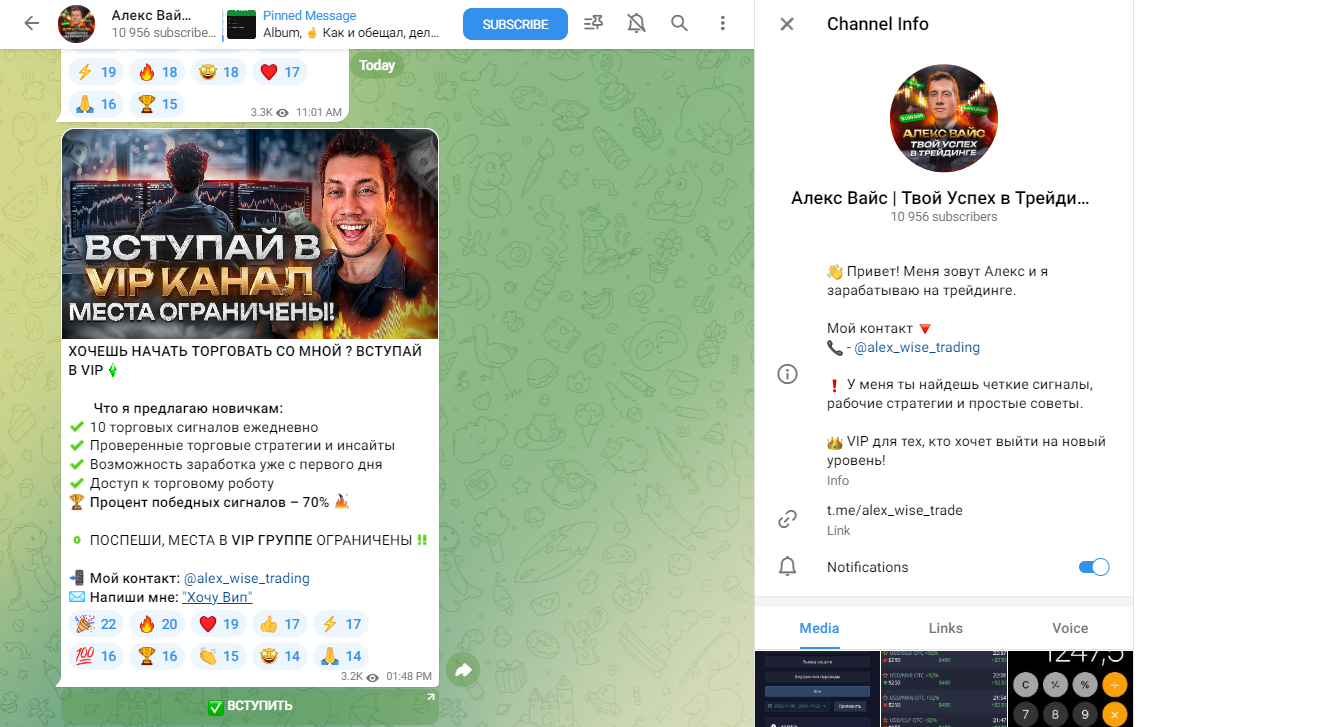
Task: Open the "Хочу Вип" link in the post
Action: click(217, 597)
